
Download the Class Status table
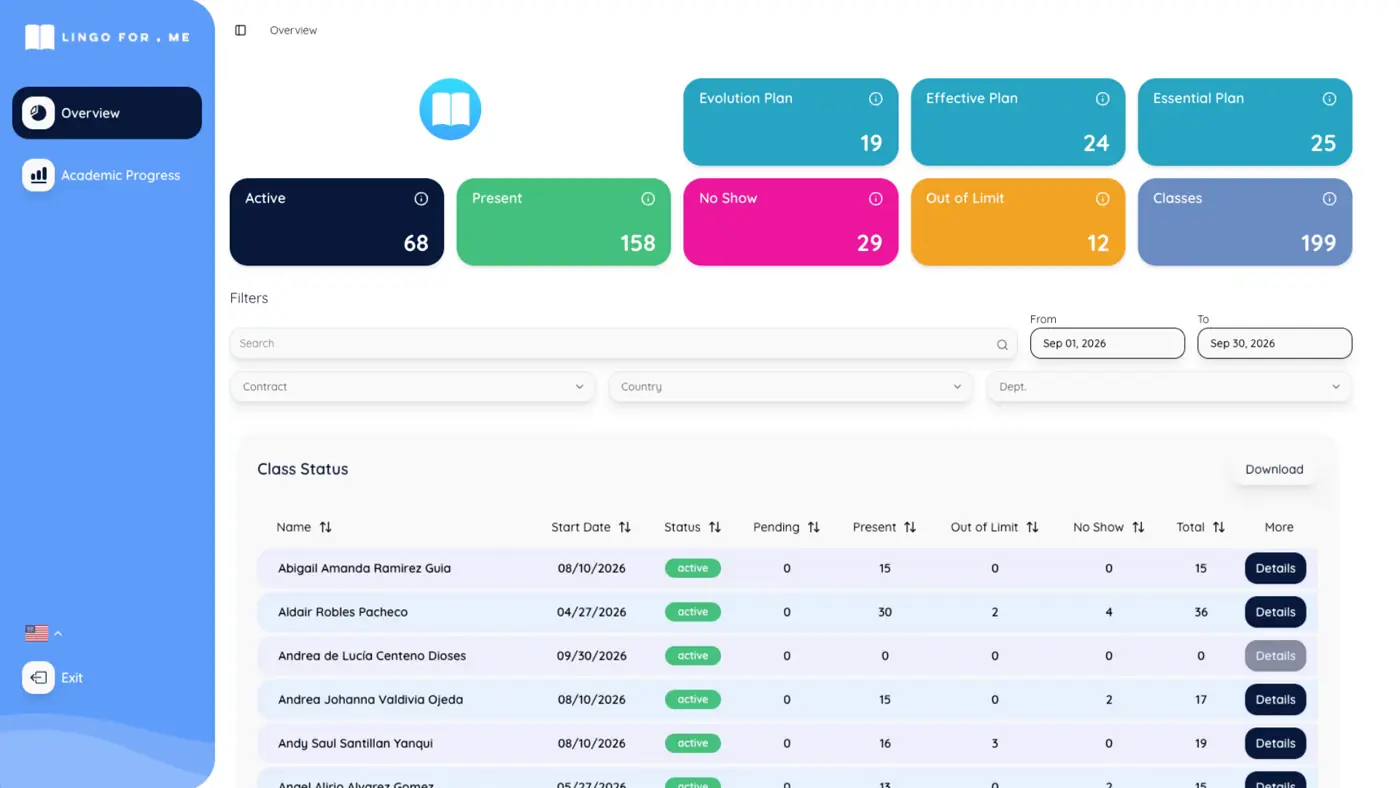pyautogui.click(x=1274, y=469)
